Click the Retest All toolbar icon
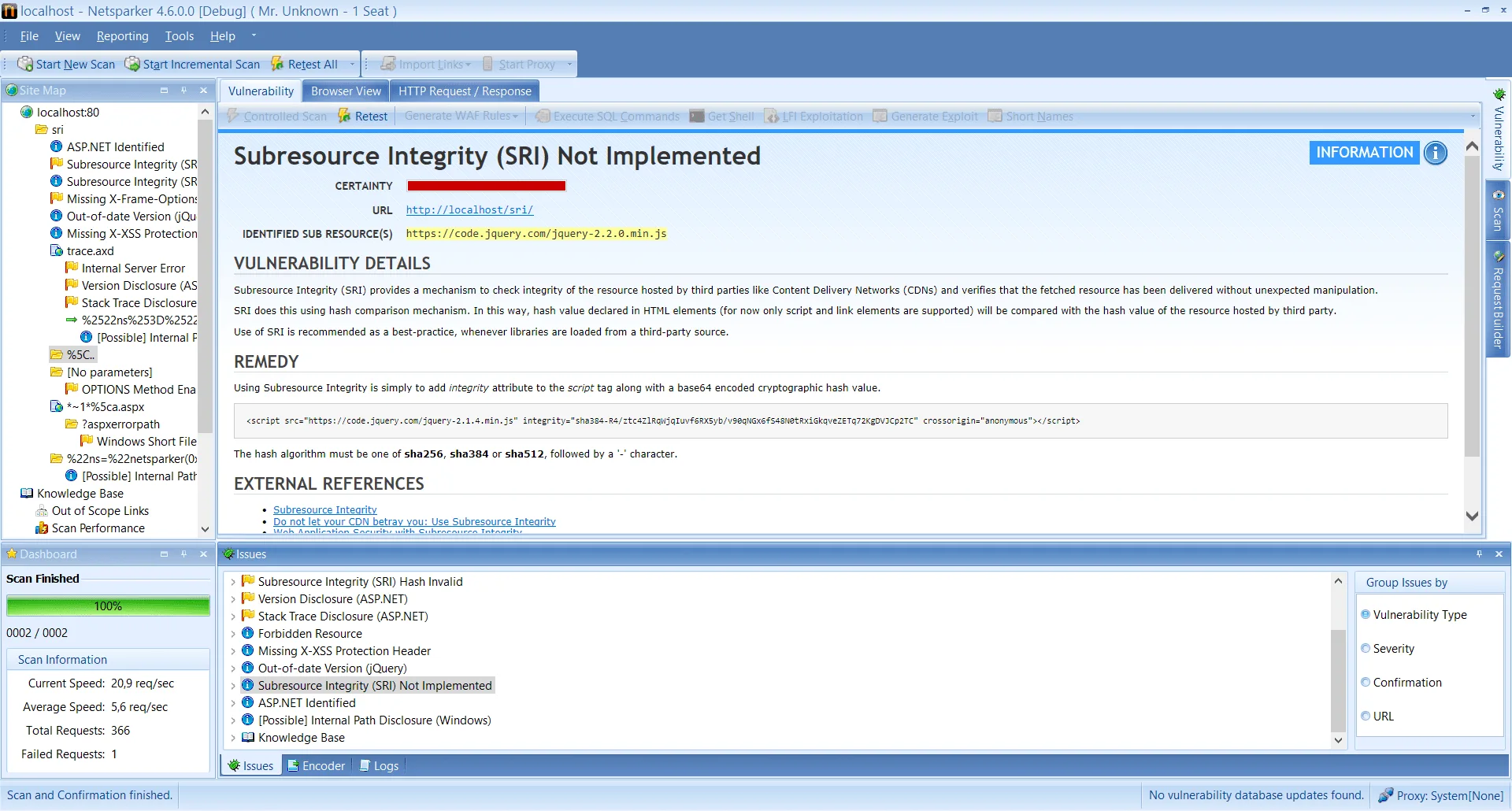Image resolution: width=1512 pixels, height=811 pixels. coord(277,64)
